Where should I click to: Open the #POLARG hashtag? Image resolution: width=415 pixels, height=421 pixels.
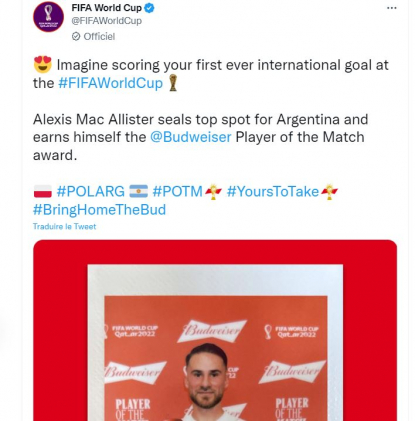pos(91,192)
